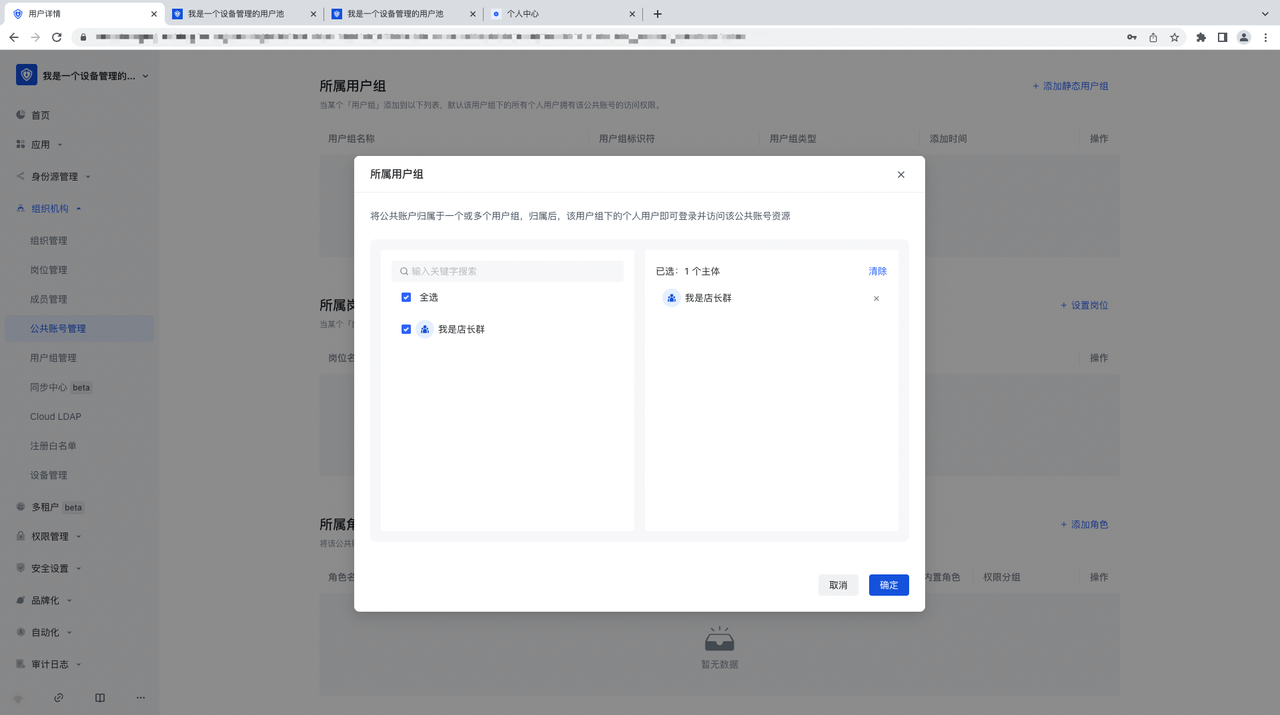
Task: Click 清除 to clear selected subjects
Action: coord(877,271)
